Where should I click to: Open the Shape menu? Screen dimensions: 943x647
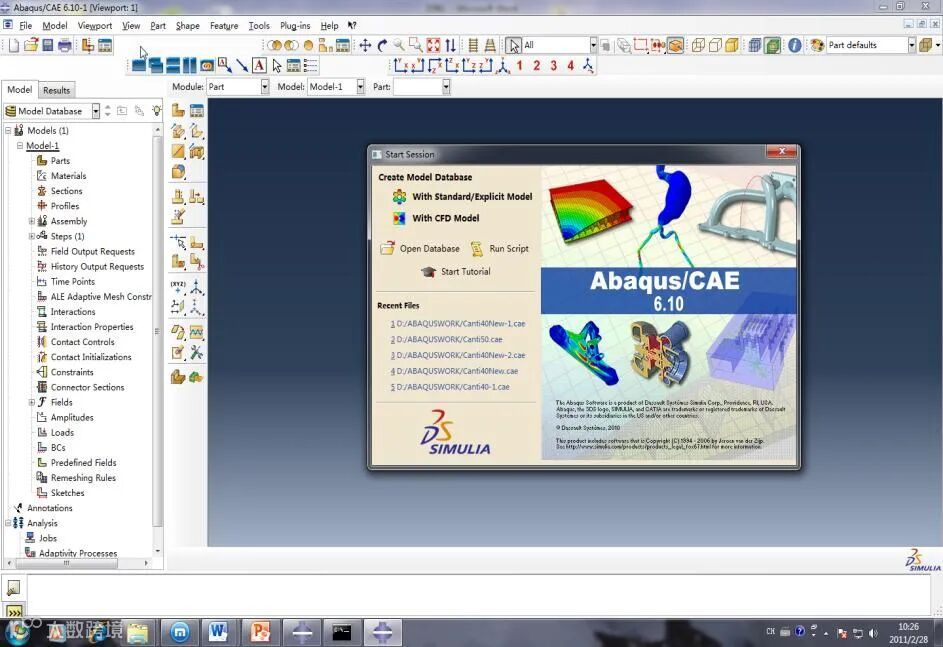(x=188, y=26)
